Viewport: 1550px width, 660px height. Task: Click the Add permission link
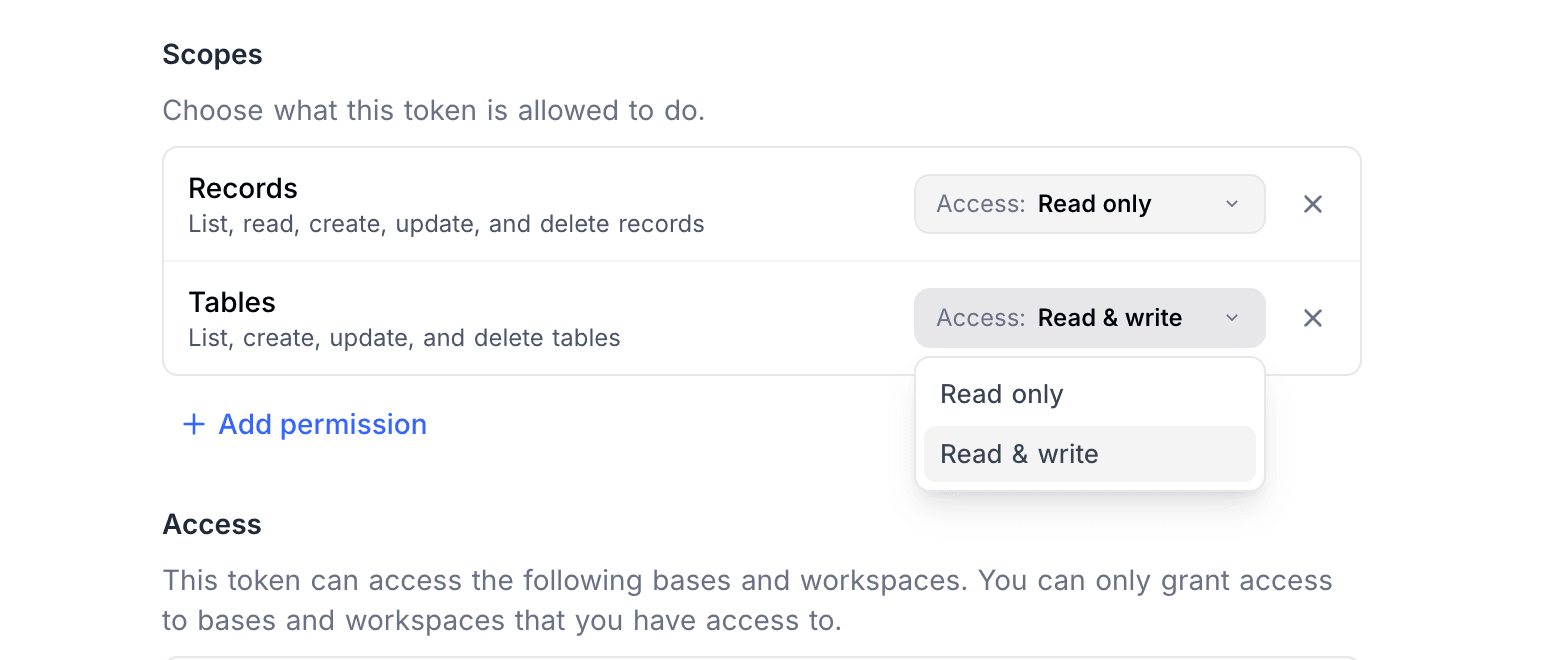point(321,424)
